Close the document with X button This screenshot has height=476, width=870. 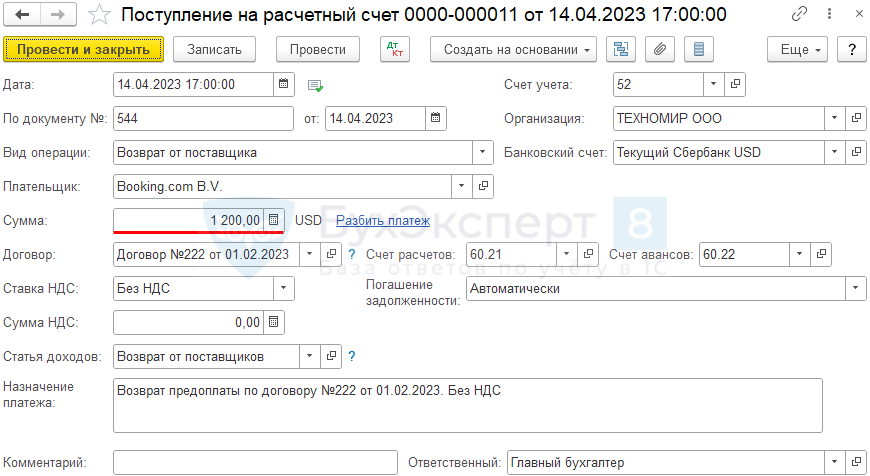pos(859,14)
